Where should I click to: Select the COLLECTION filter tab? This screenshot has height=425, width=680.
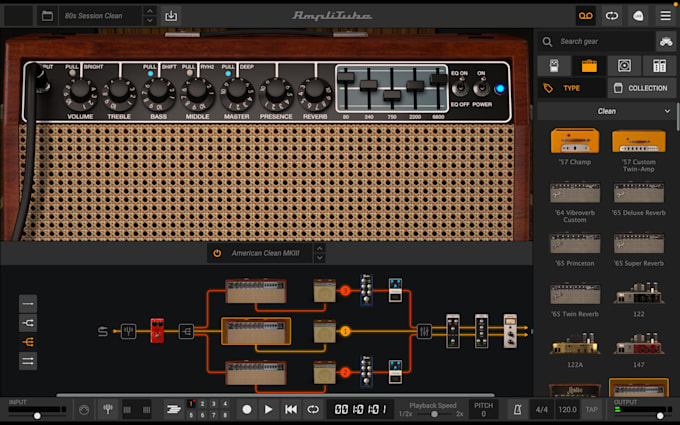pyautogui.click(x=642, y=88)
